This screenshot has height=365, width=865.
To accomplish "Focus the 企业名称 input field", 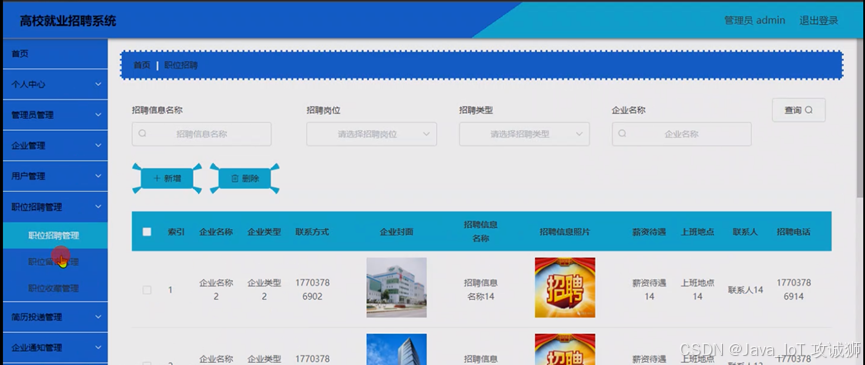I will tap(681, 134).
